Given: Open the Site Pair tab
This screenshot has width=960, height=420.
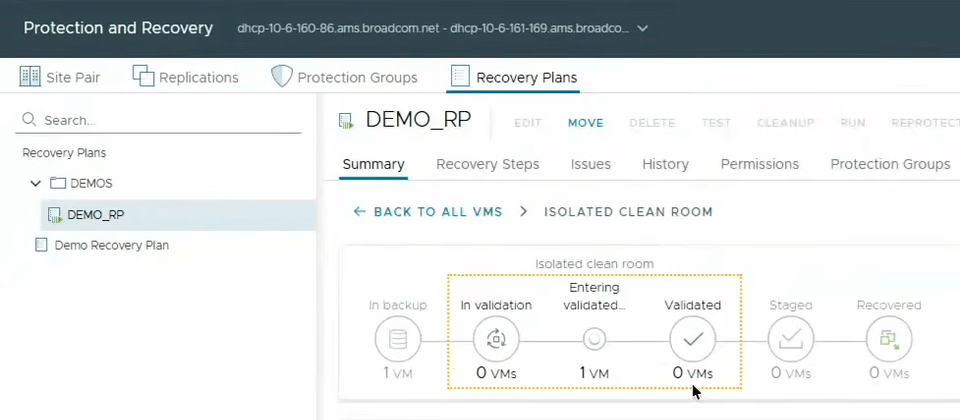Looking at the screenshot, I should [x=60, y=78].
